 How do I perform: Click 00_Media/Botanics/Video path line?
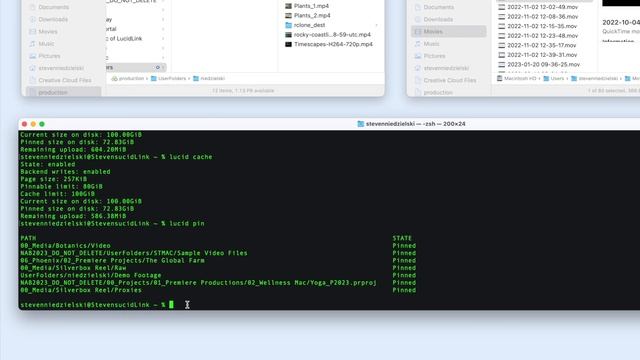coord(65,246)
